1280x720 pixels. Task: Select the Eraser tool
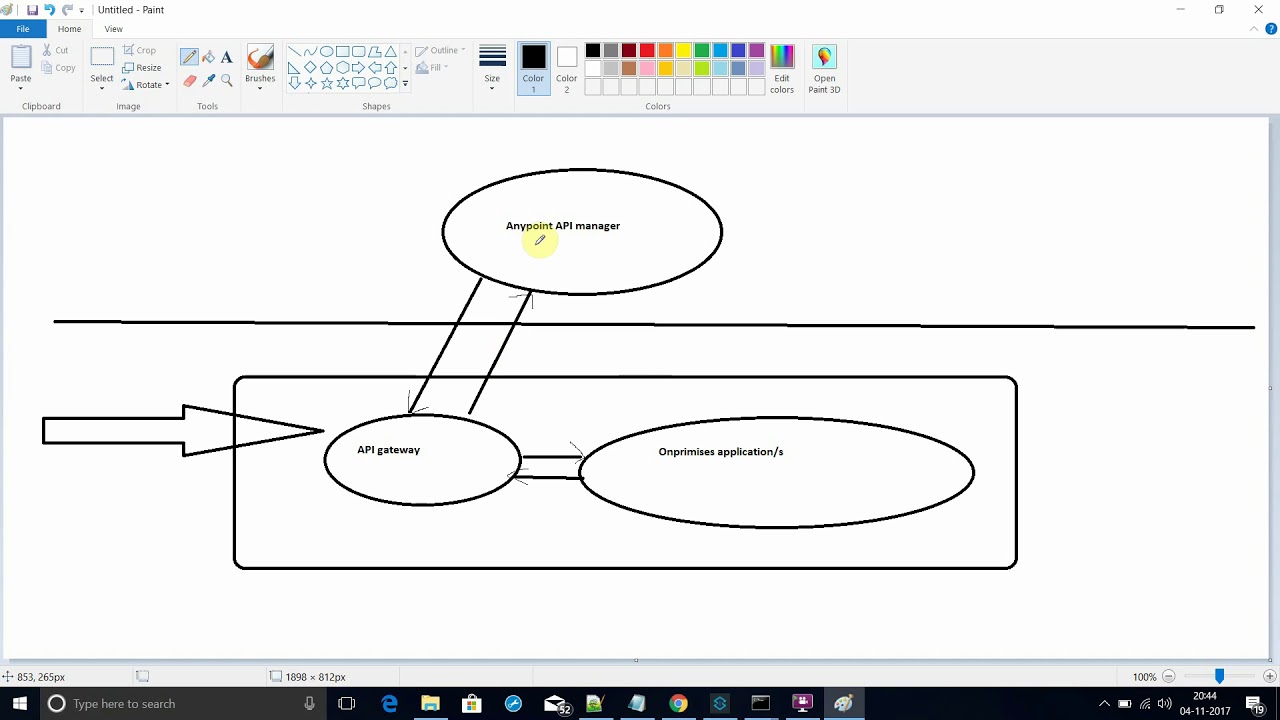189,80
